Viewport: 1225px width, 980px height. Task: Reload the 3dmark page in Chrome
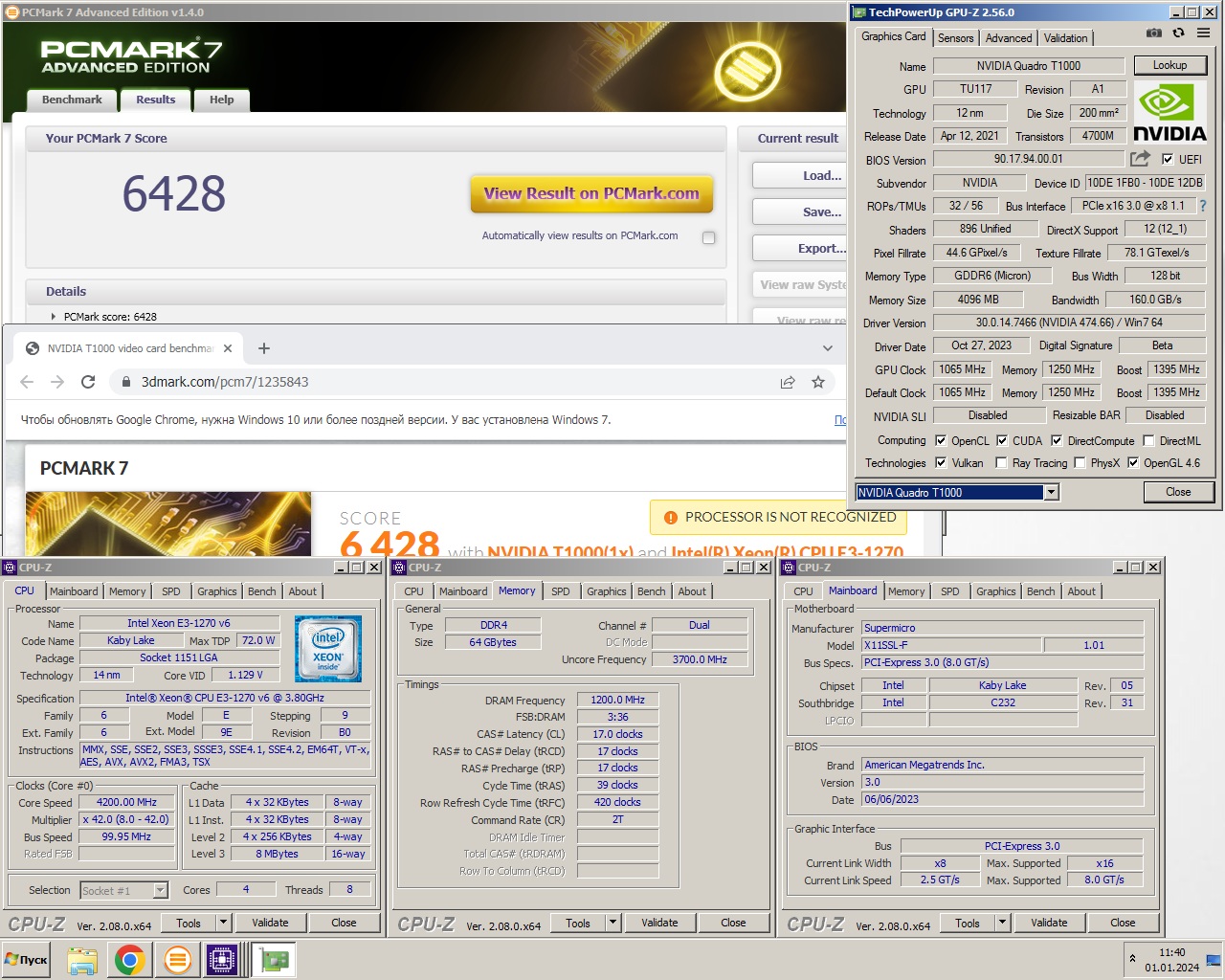point(88,382)
